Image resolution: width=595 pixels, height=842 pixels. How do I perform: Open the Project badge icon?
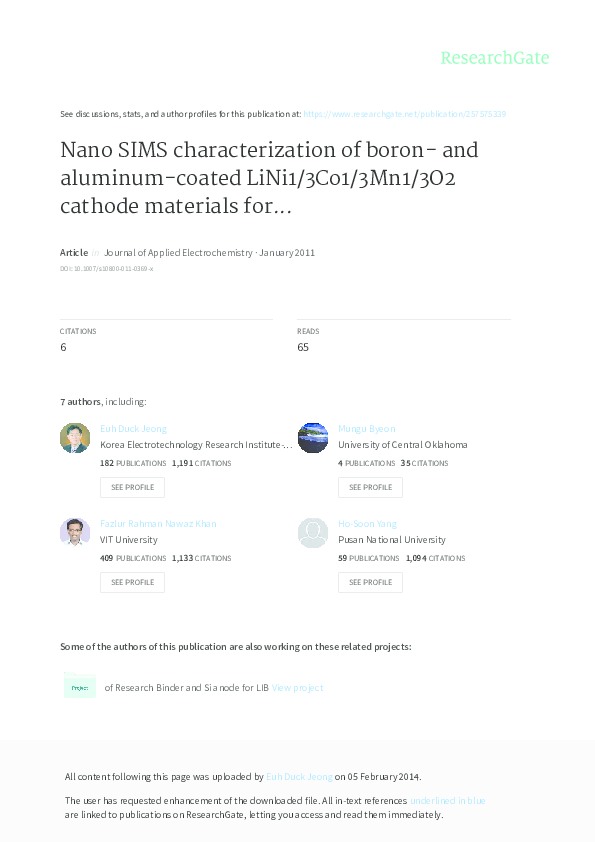(x=81, y=686)
